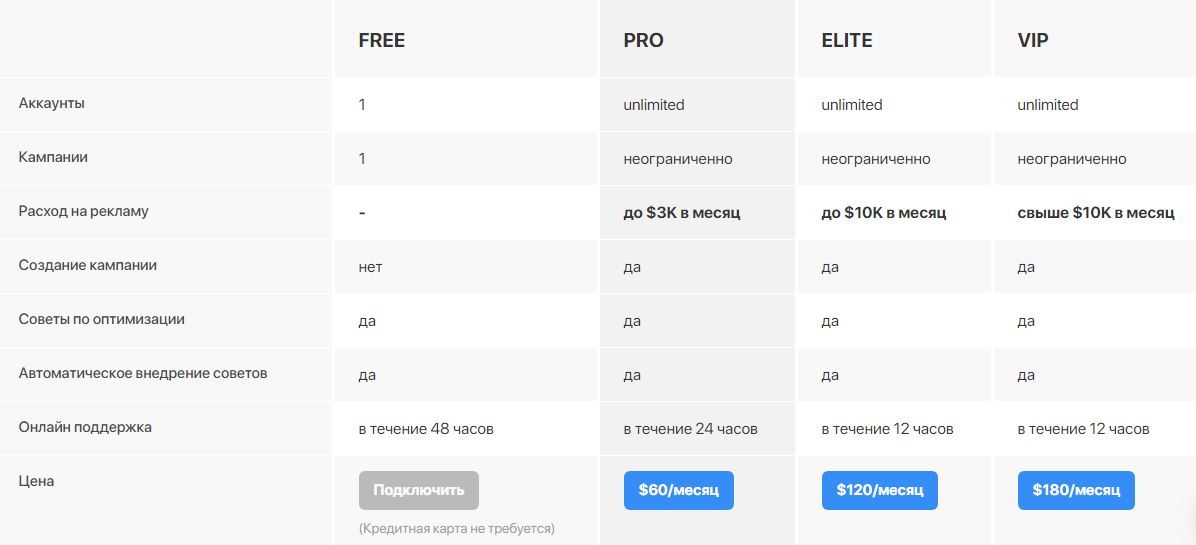
Task: Click Автоматическое внедрение советов label
Action: pos(143,373)
